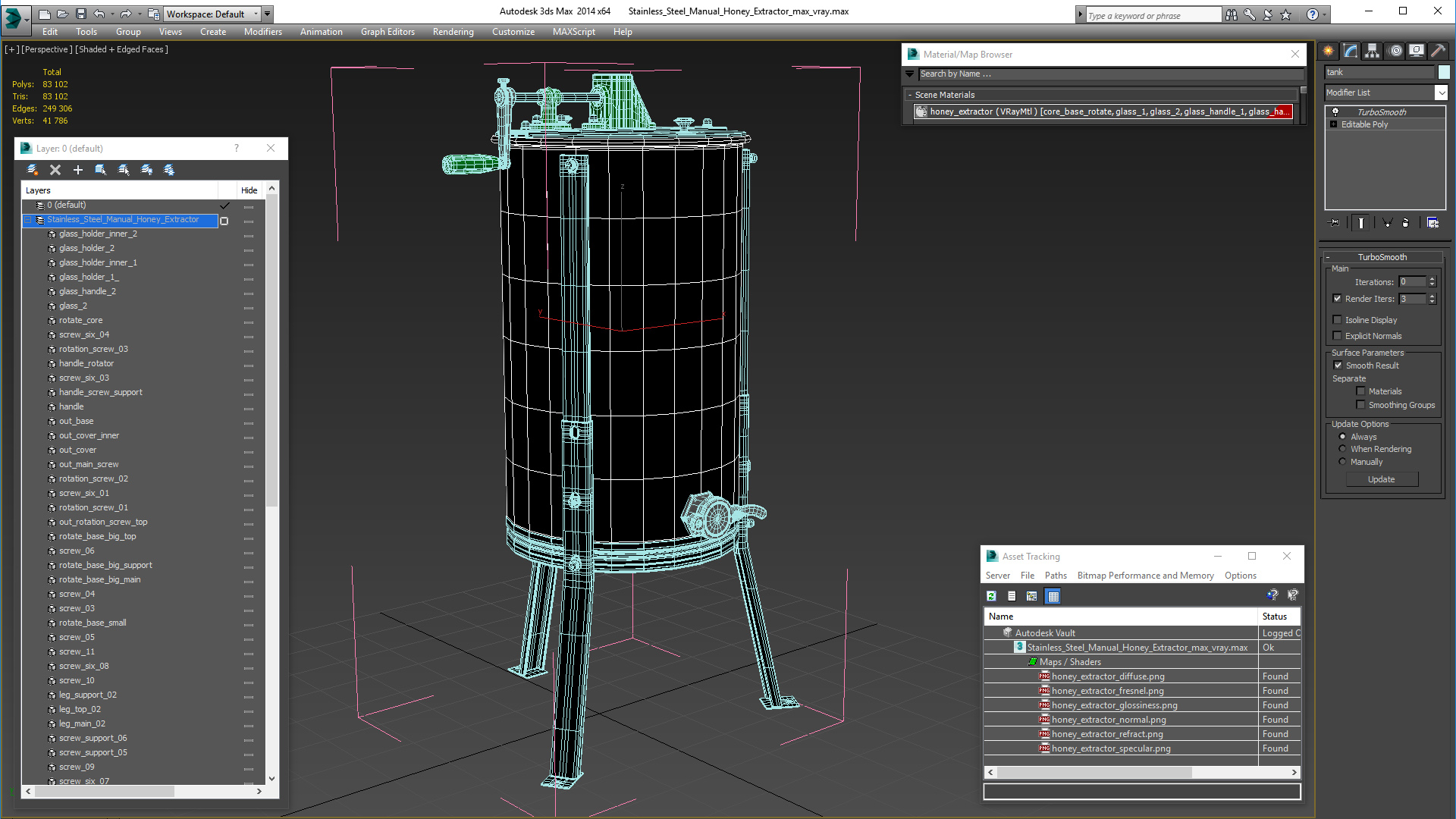Select the honey_extractor VRayMtl material entry
This screenshot has height=819, width=1456.
point(1103,111)
